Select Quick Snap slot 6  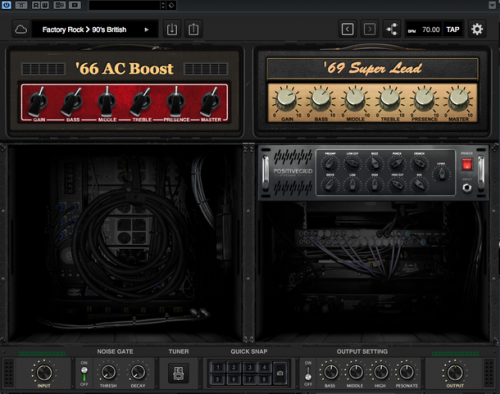click(234, 379)
